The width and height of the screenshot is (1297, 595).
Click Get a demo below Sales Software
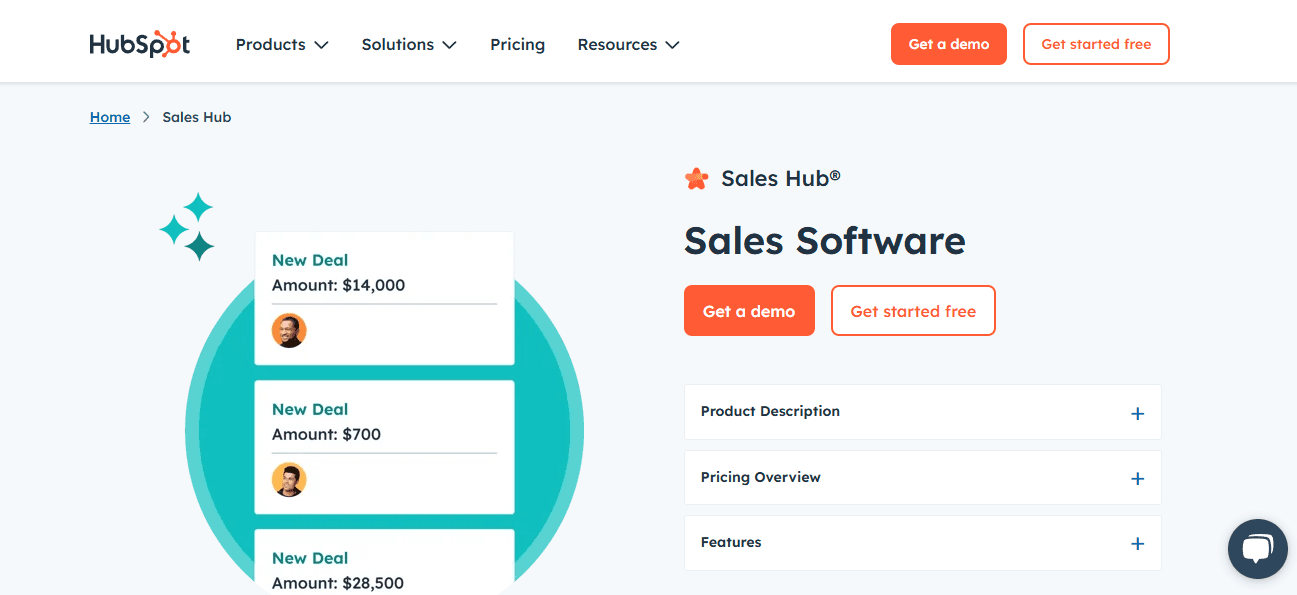coord(749,311)
